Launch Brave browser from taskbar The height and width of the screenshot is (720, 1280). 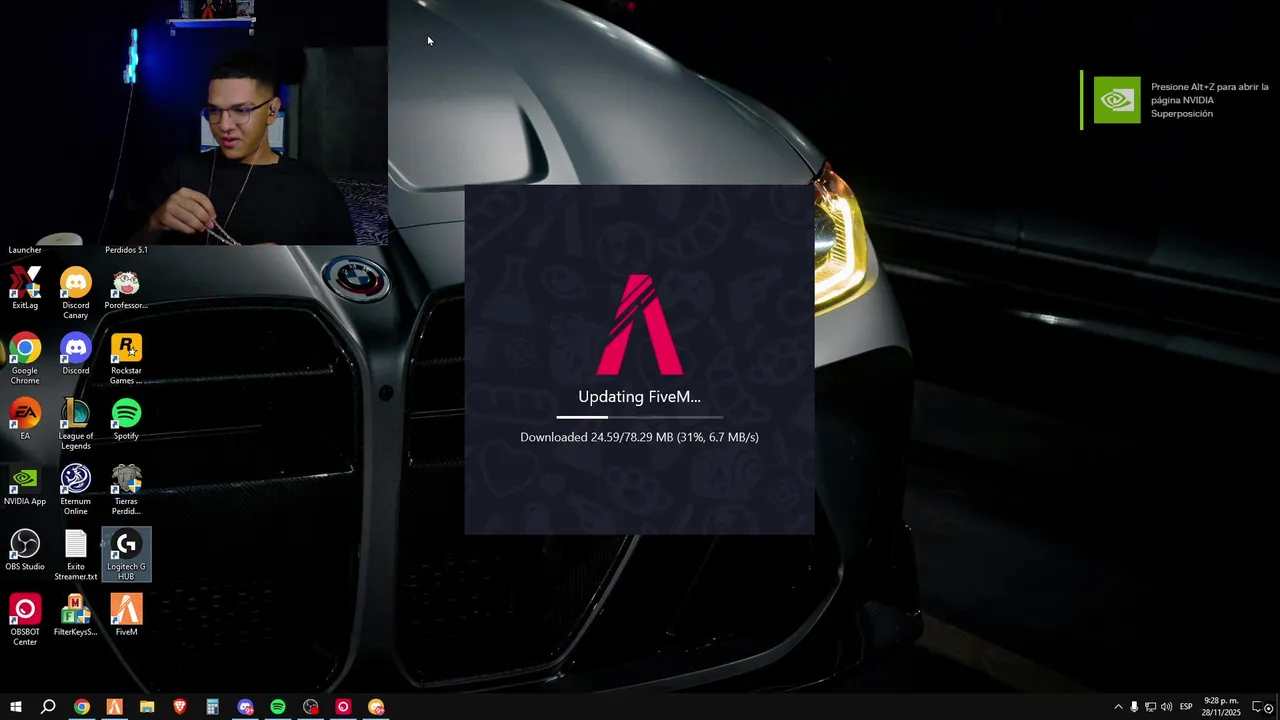pos(180,707)
